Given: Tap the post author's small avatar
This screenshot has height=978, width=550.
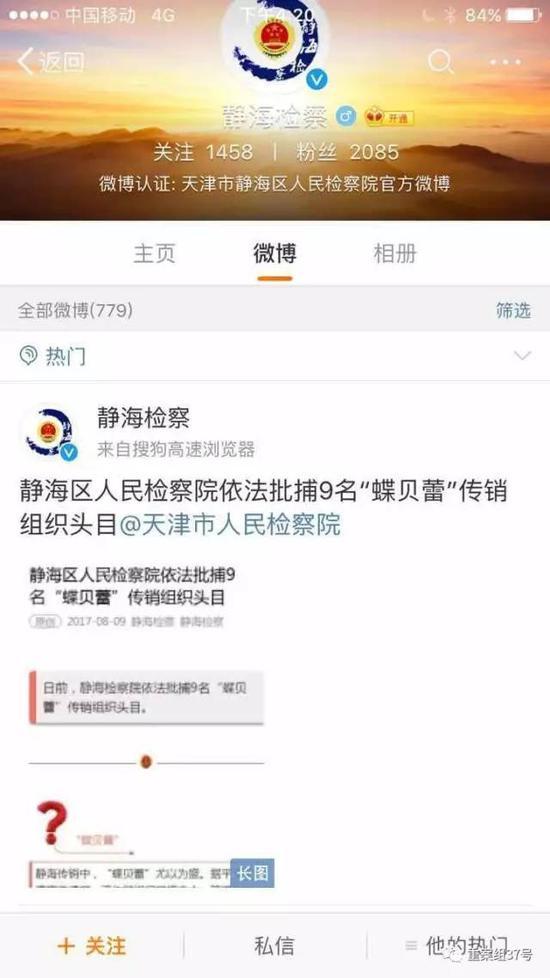Looking at the screenshot, I should pos(50,433).
